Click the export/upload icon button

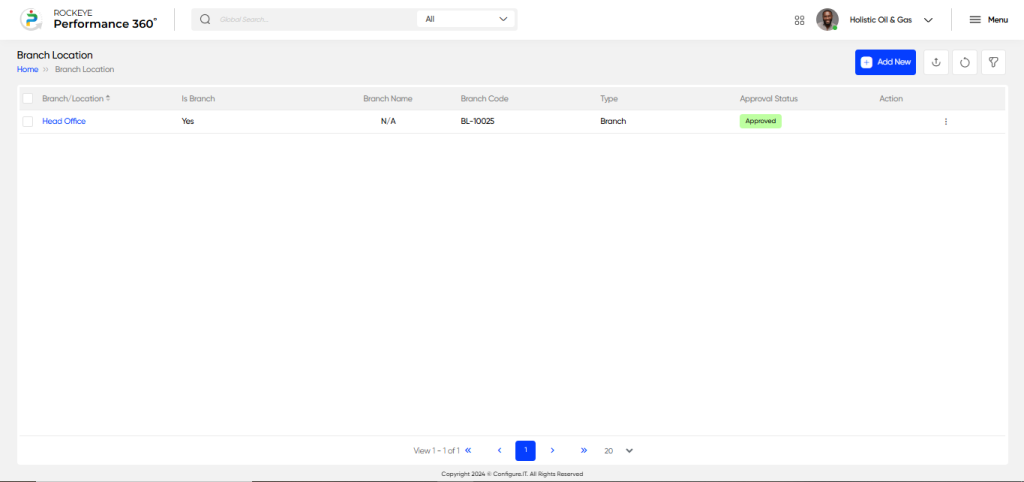(x=936, y=62)
